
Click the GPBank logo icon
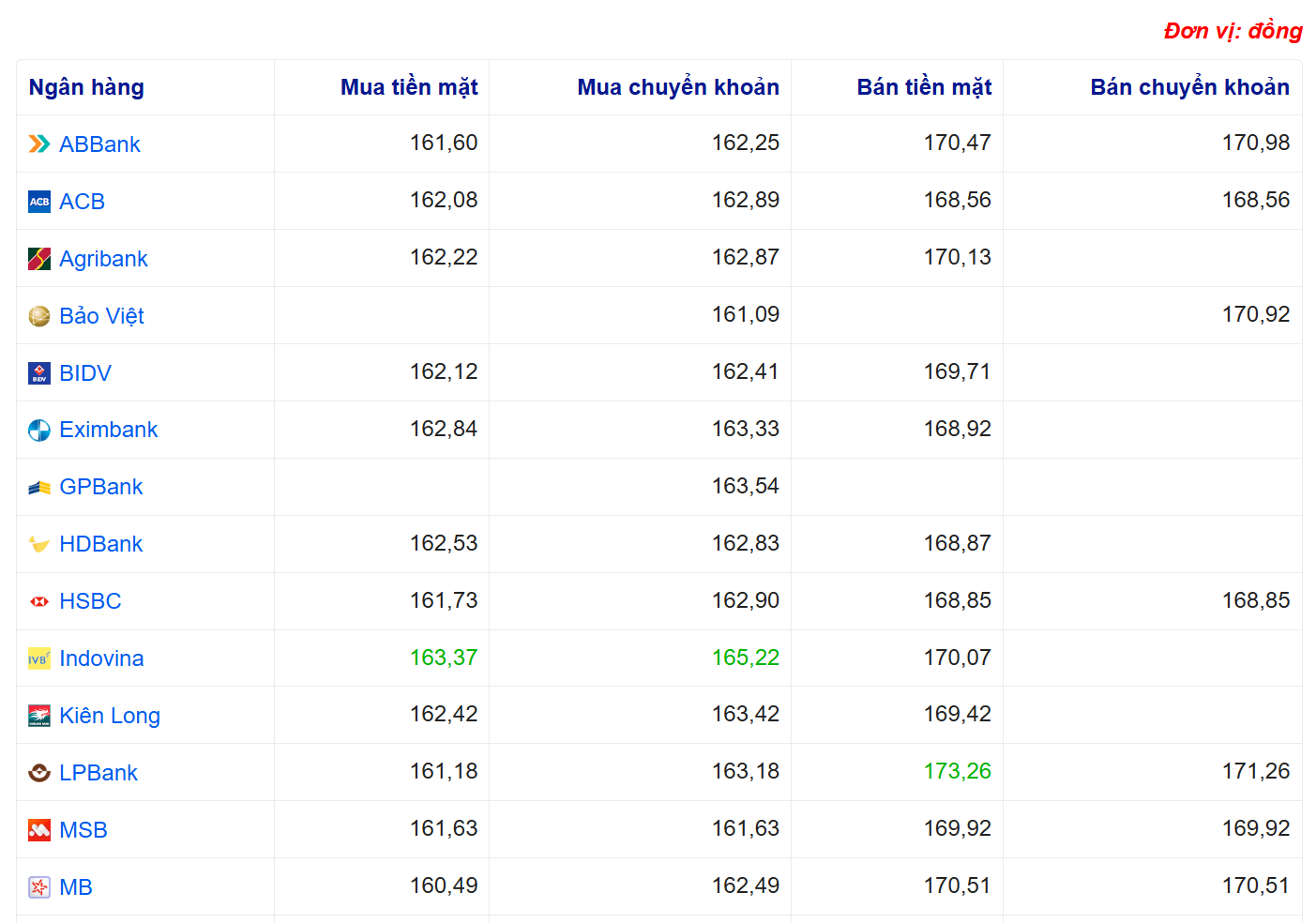(39, 488)
